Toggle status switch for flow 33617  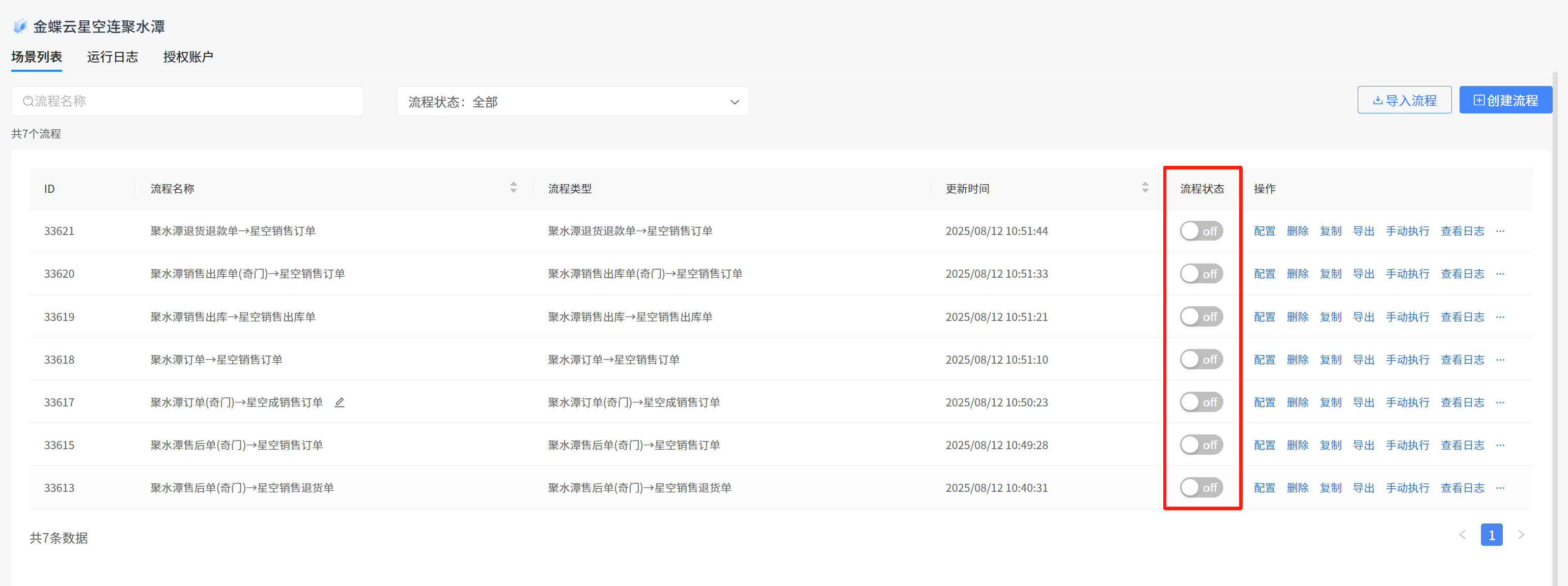tap(1201, 402)
